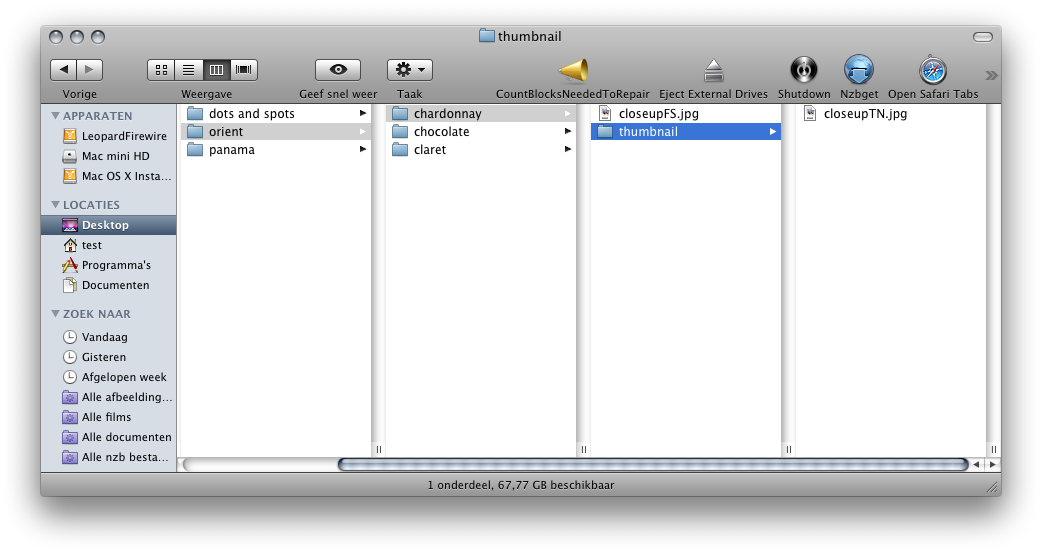This screenshot has height=552, width=1042.
Task: Collapse the ZOEK NAAR sidebar section
Action: point(56,314)
